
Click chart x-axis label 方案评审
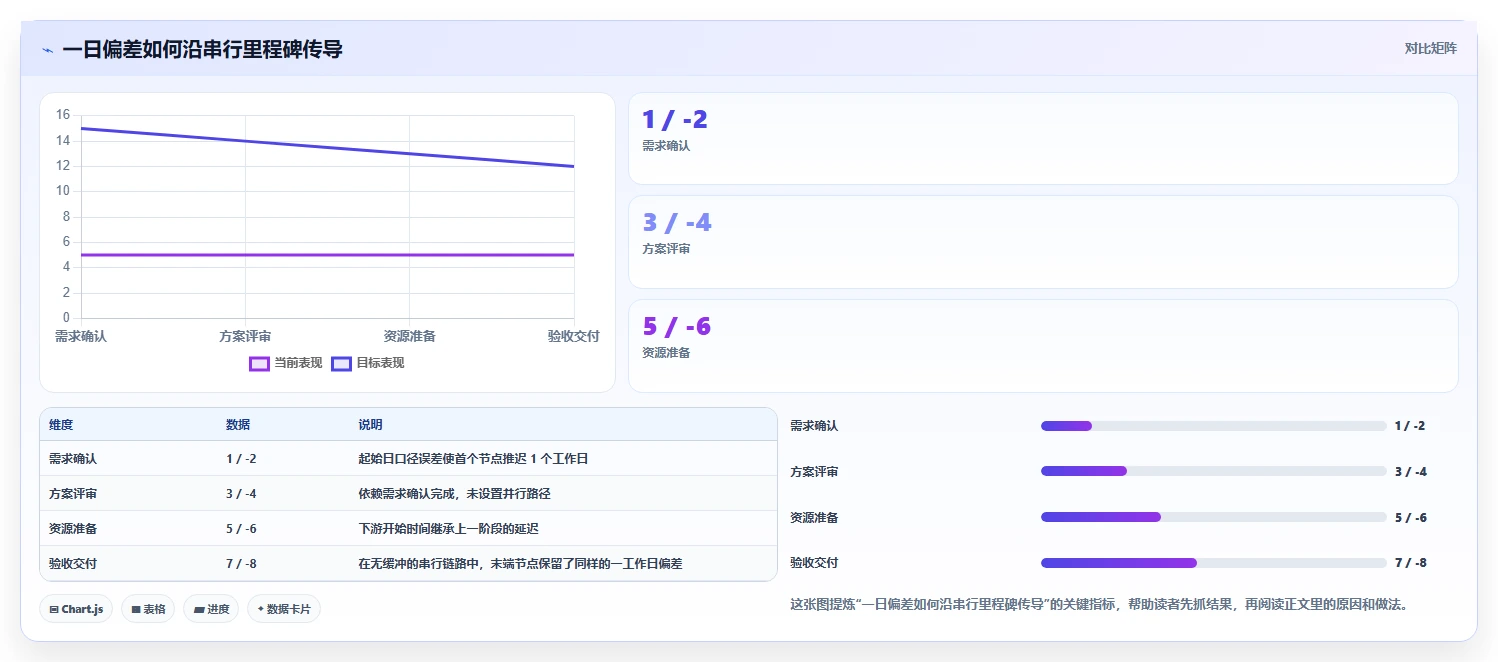[245, 336]
